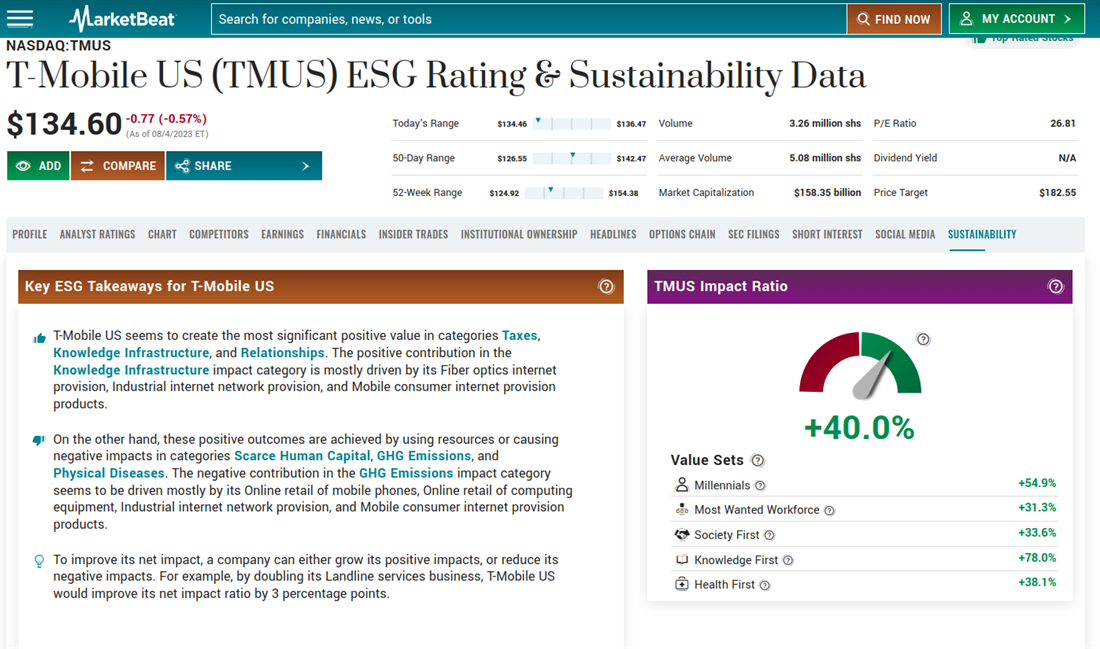The width and height of the screenshot is (1100, 649).
Task: Click help icon beside the impact gauge
Action: (923, 339)
